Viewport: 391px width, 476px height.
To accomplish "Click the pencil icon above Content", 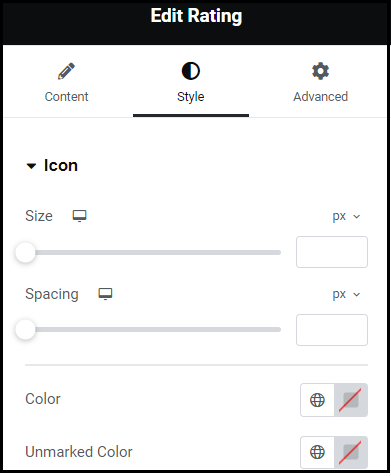I will (66, 71).
